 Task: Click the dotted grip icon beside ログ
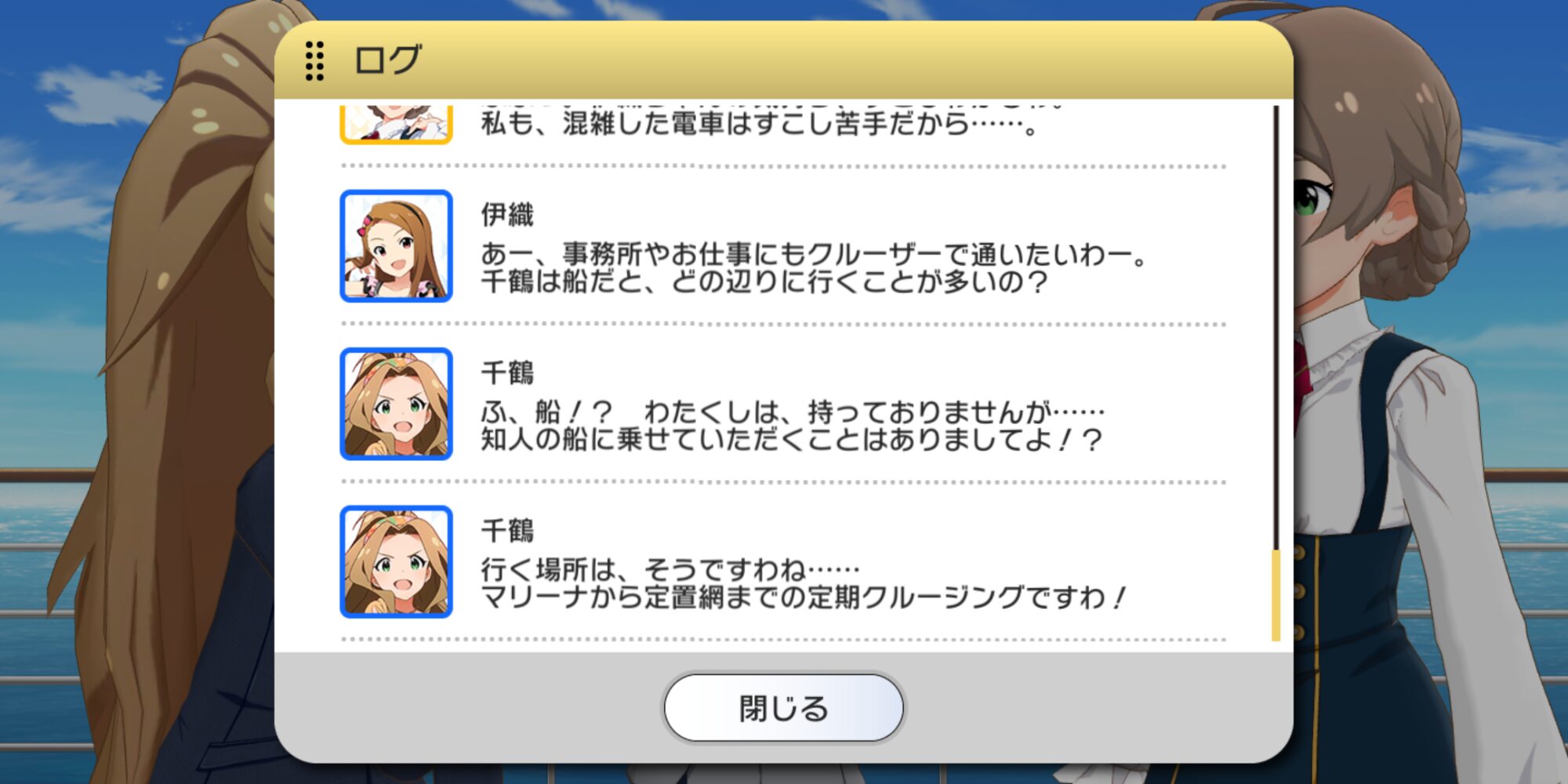pyautogui.click(x=314, y=60)
